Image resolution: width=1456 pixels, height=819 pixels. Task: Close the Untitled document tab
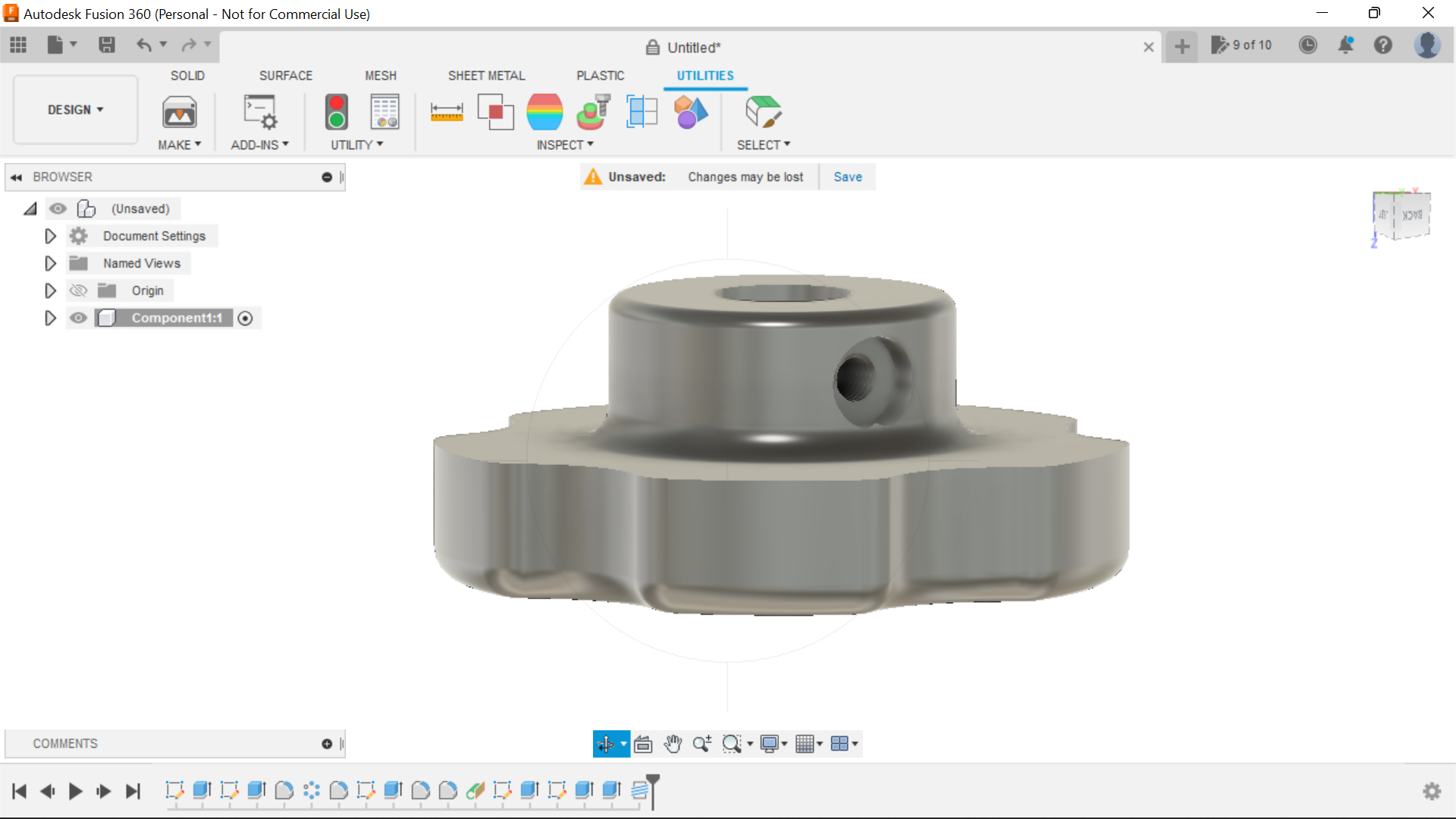1149,47
